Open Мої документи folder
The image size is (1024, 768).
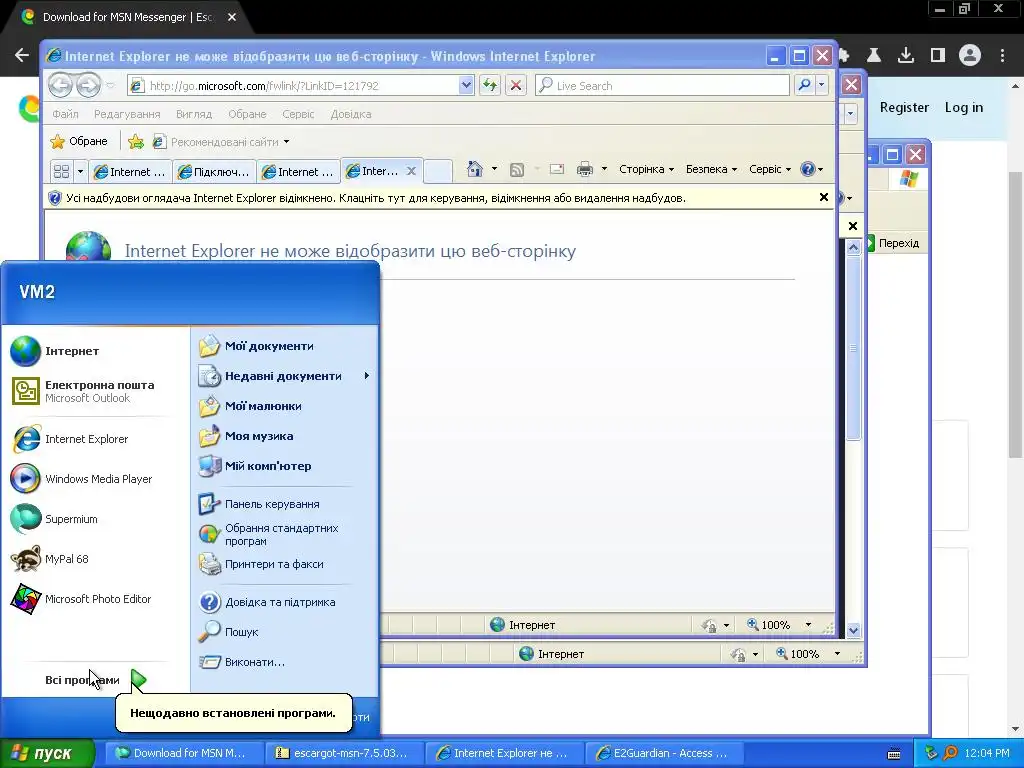[x=256, y=346]
